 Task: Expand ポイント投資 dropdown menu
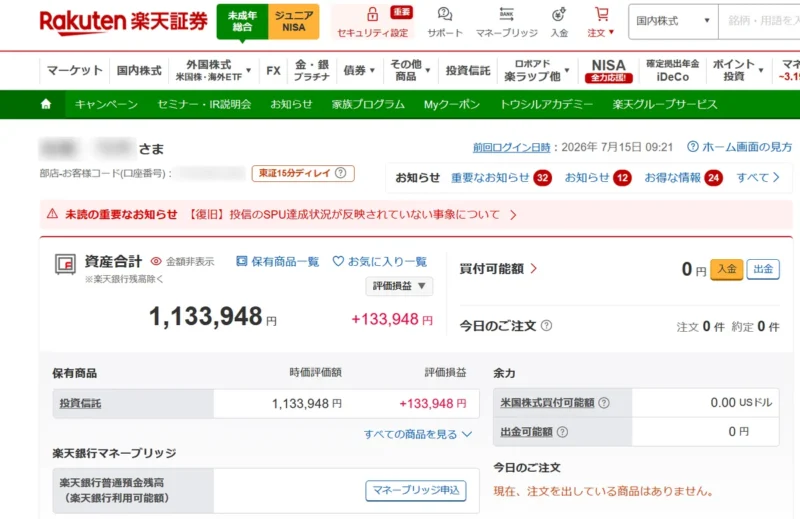tap(738, 70)
